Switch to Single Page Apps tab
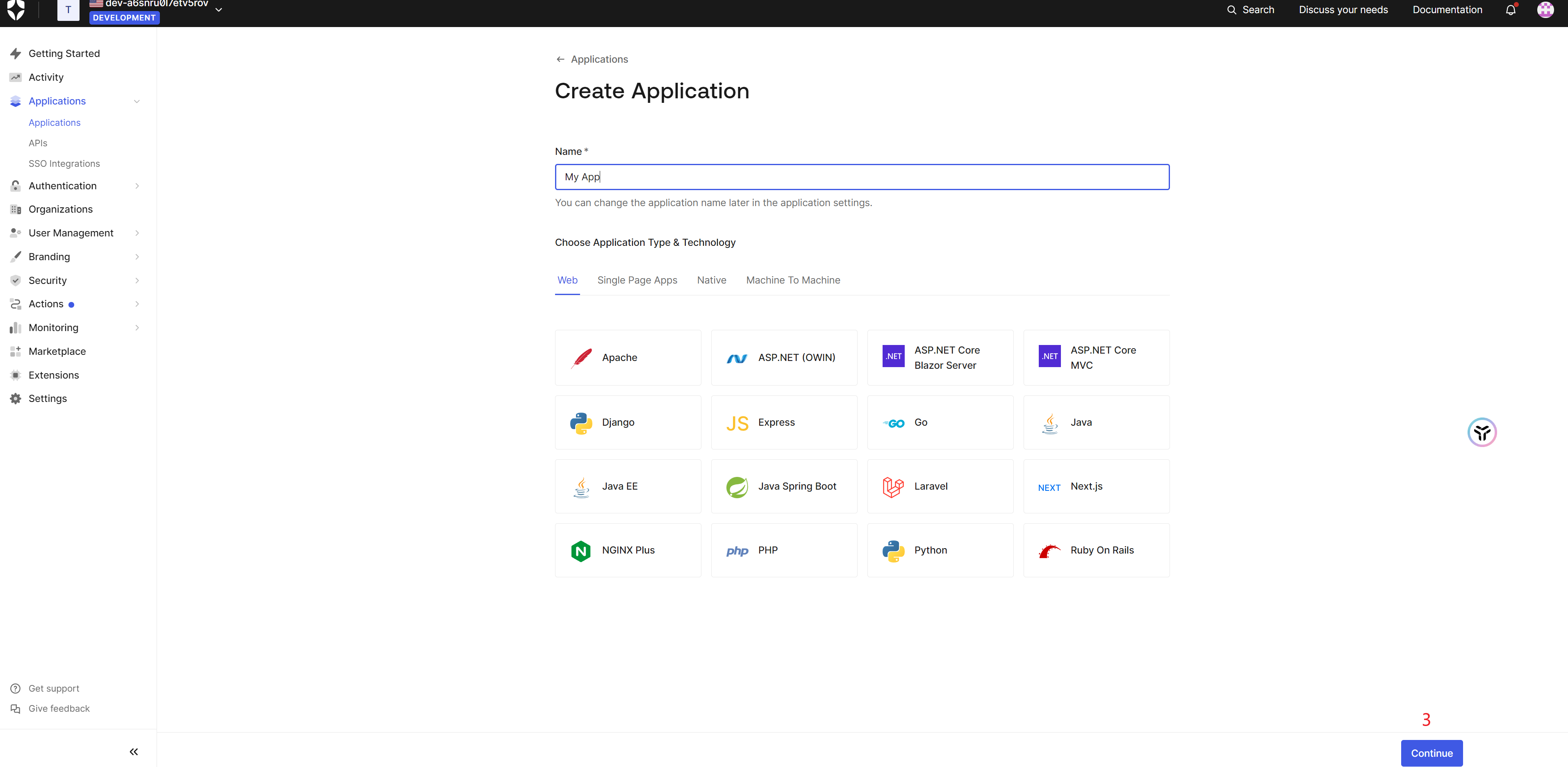Image resolution: width=1568 pixels, height=767 pixels. [637, 280]
